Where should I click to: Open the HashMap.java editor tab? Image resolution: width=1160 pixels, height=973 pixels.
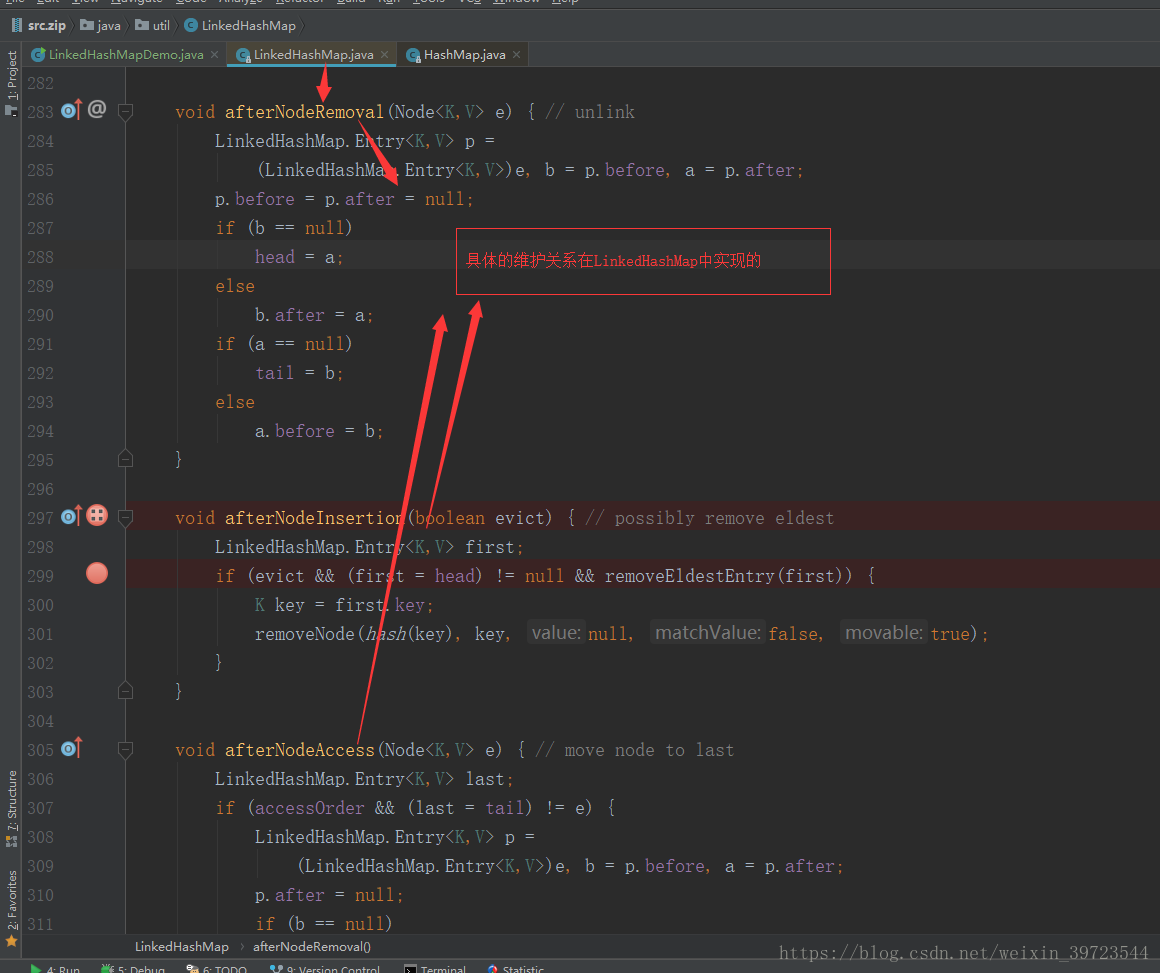point(464,55)
